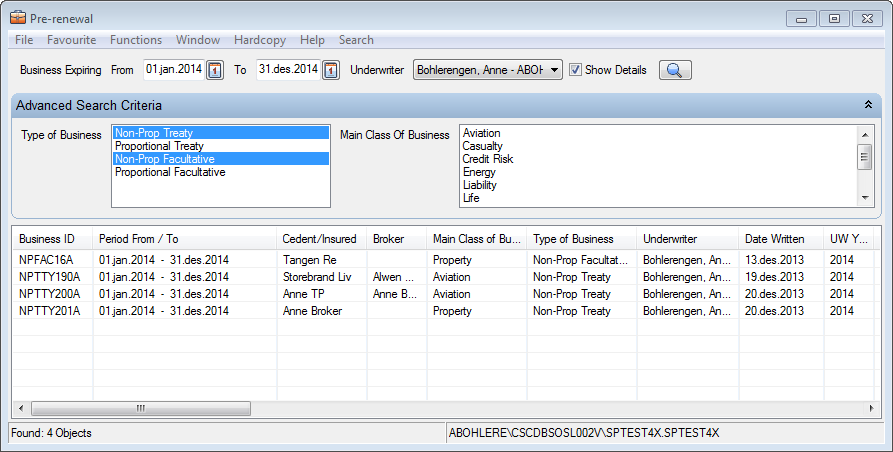Viewport: 893px width, 452px height.
Task: Select row NPTTY200A
Action: [444, 294]
